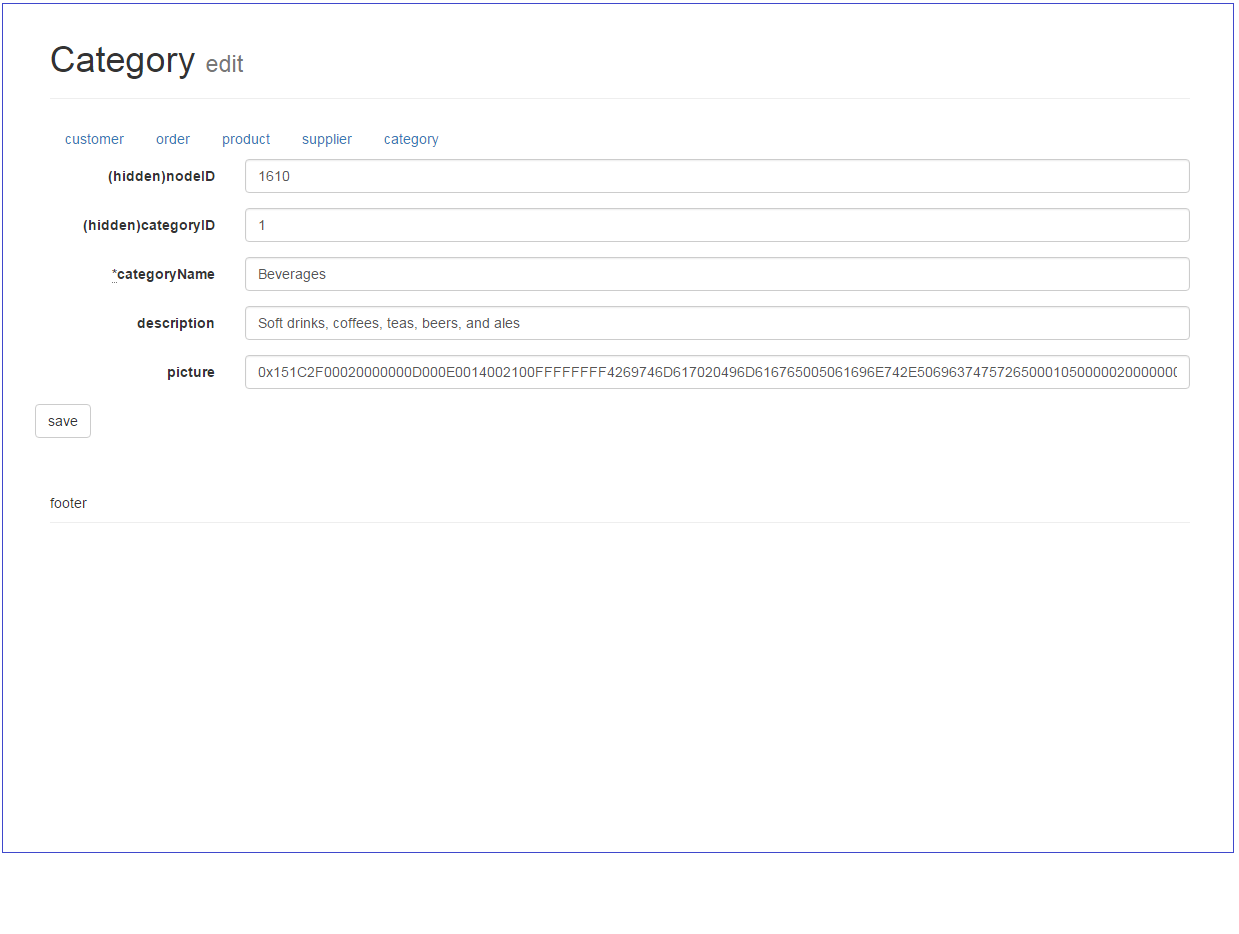The image size is (1239, 934).
Task: Click the save button
Action: 63,421
